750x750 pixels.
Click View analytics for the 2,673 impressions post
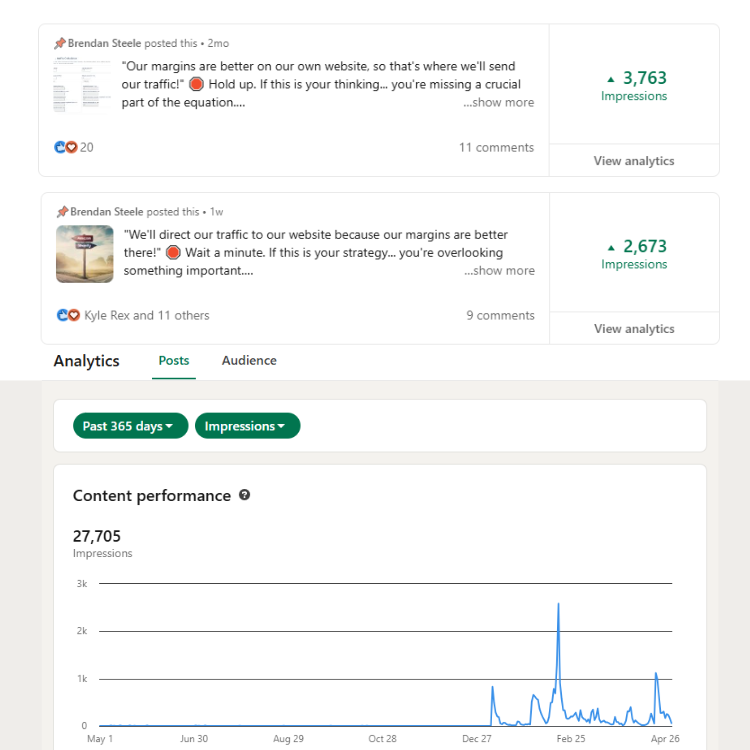(634, 329)
